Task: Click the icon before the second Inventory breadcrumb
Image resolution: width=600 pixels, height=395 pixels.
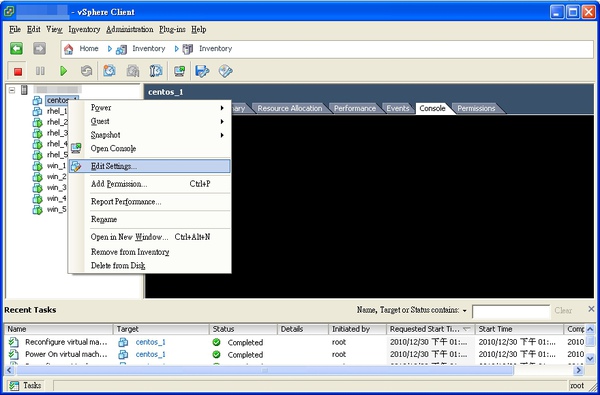Action: (188, 49)
